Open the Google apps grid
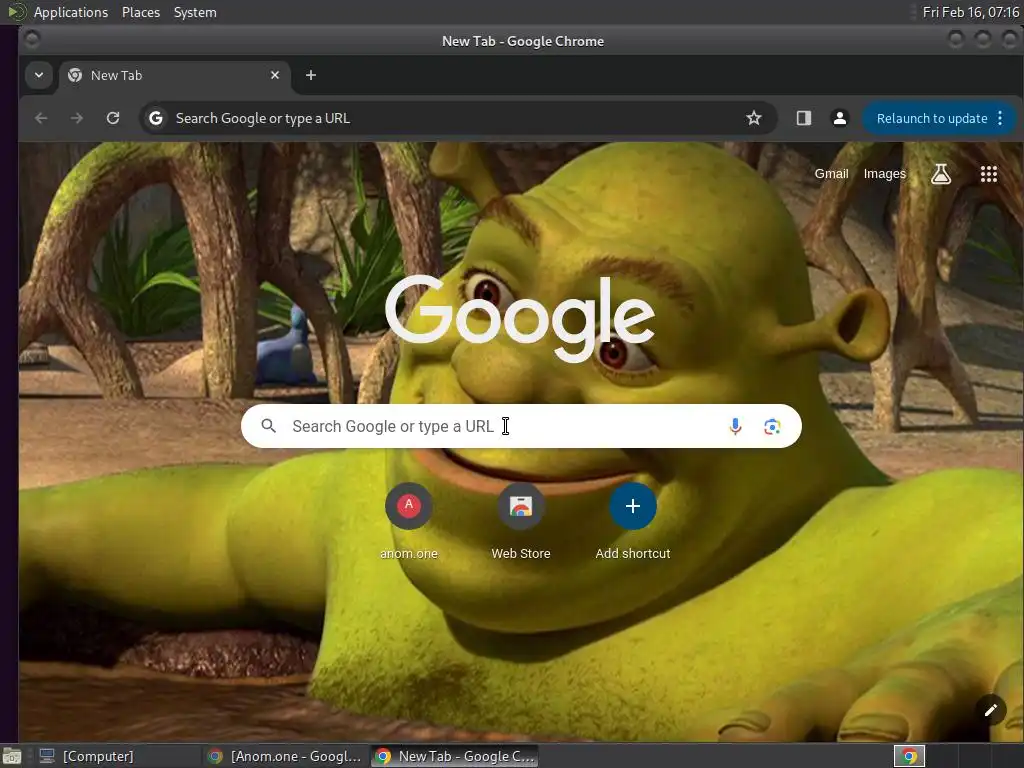 pyautogui.click(x=989, y=174)
